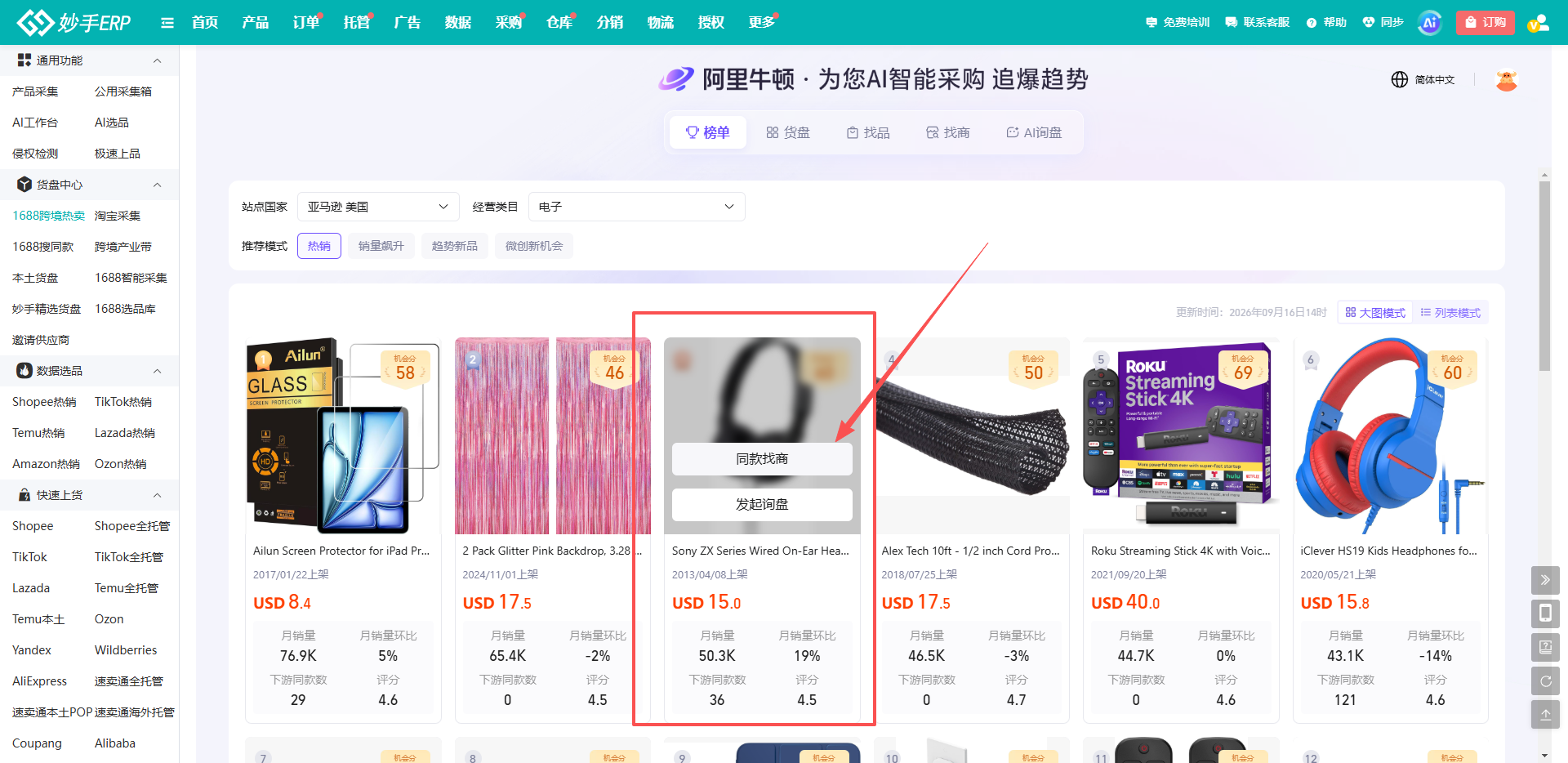Screen dimensions: 1568x763
Task: Switch to the 找商 tab
Action: coord(948,132)
